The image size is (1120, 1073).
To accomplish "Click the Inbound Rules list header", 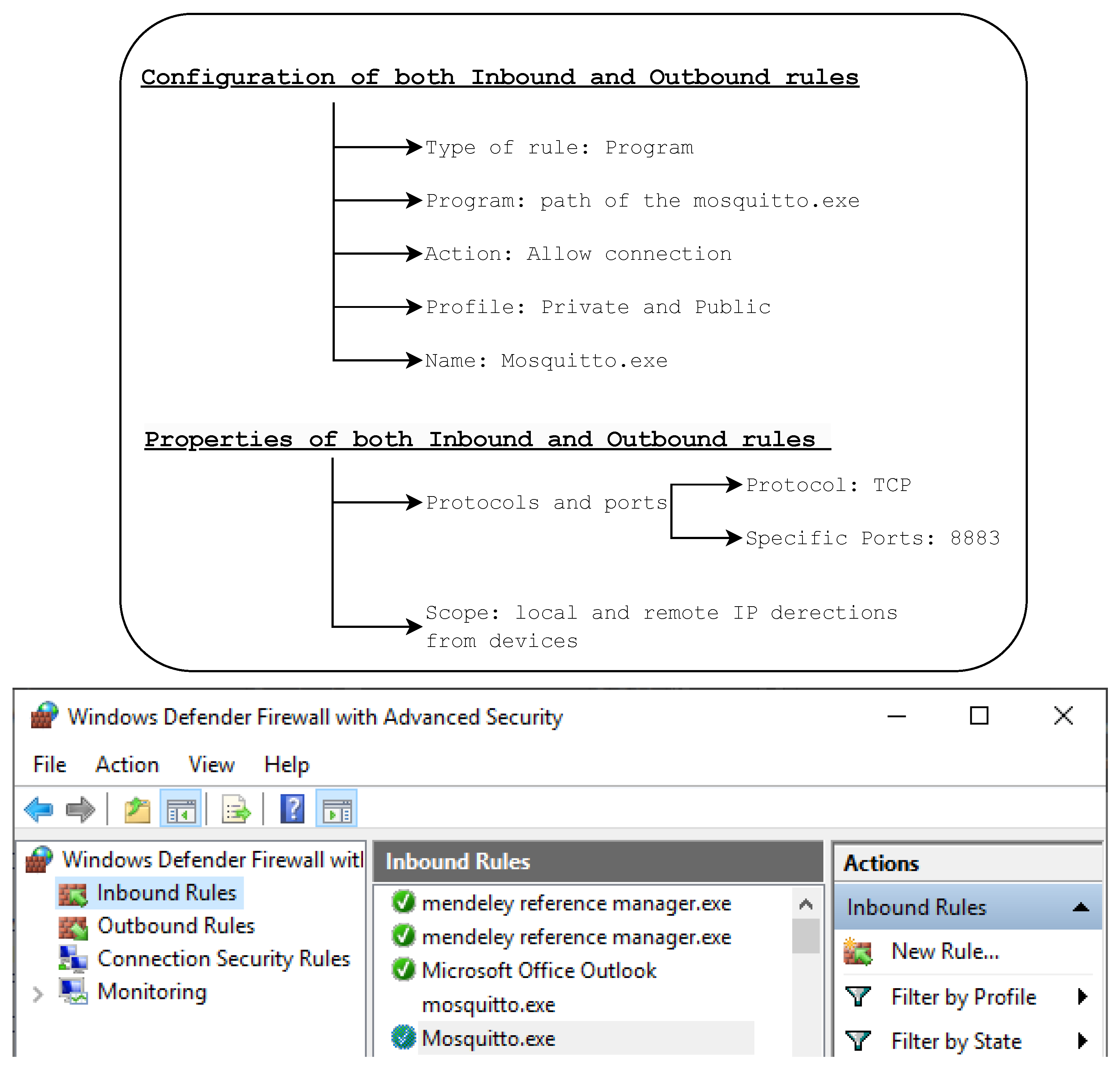I will [598, 861].
